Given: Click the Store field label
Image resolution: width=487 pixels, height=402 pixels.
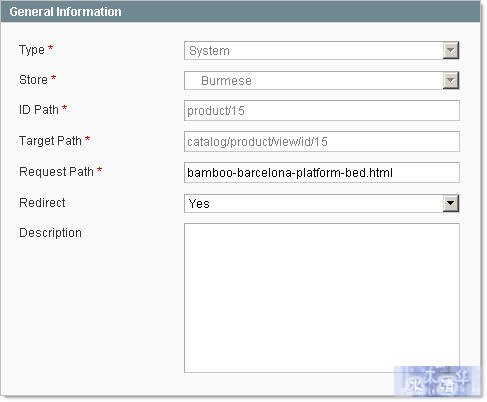Looking at the screenshot, I should pyautogui.click(x=33, y=80).
